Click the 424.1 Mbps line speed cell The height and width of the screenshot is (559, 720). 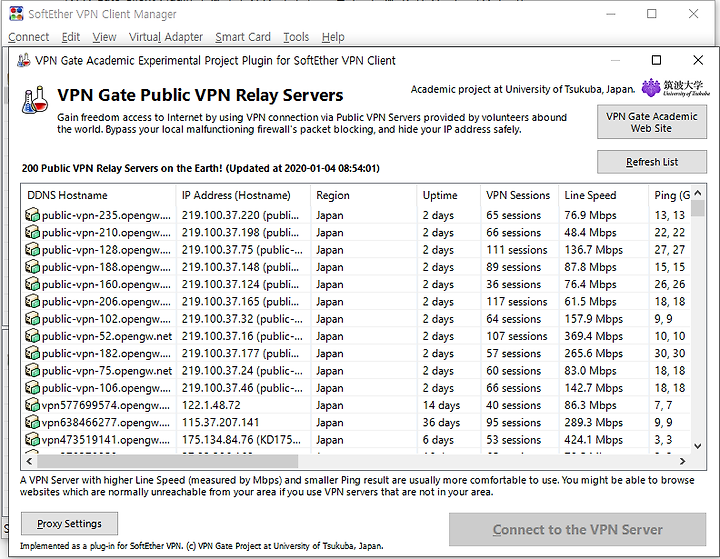[593, 440]
